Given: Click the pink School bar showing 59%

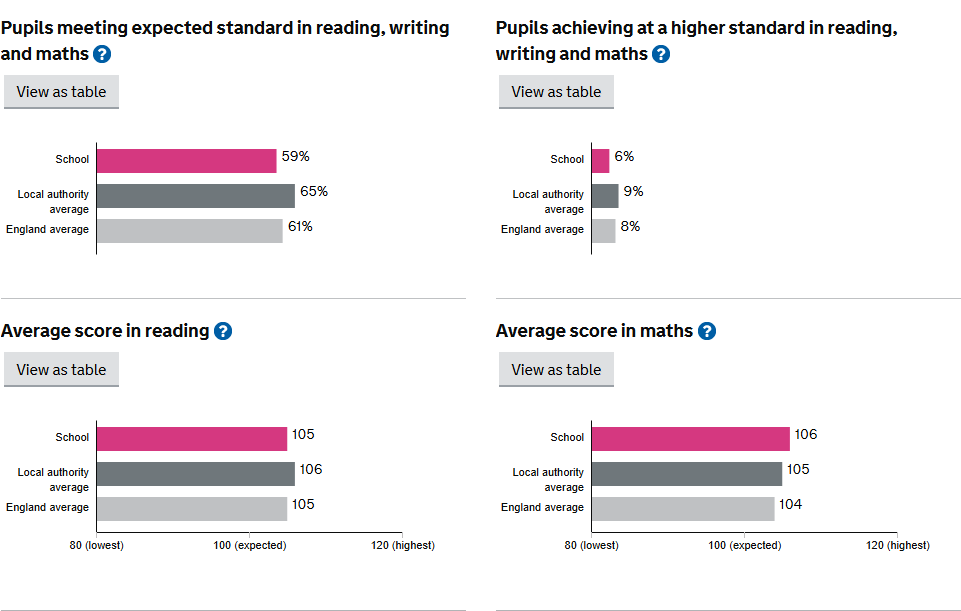Looking at the screenshot, I should [x=186, y=161].
